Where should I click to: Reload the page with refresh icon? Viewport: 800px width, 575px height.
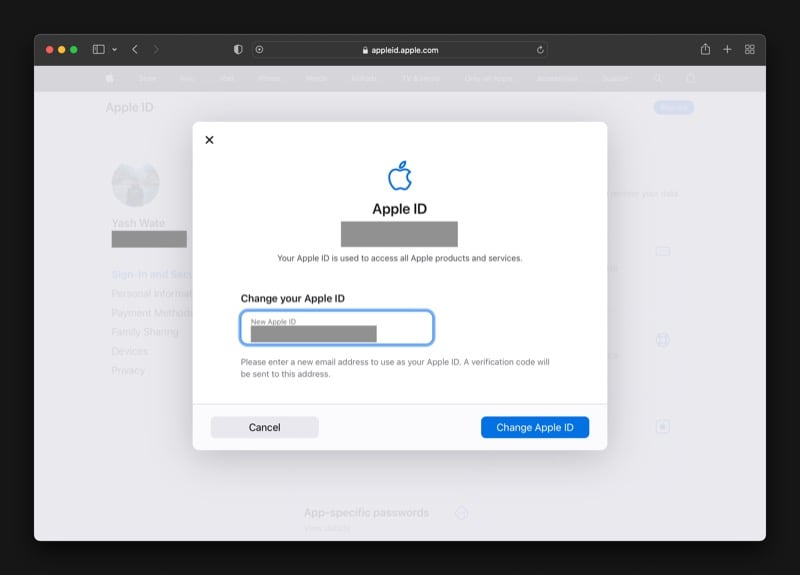(x=540, y=50)
